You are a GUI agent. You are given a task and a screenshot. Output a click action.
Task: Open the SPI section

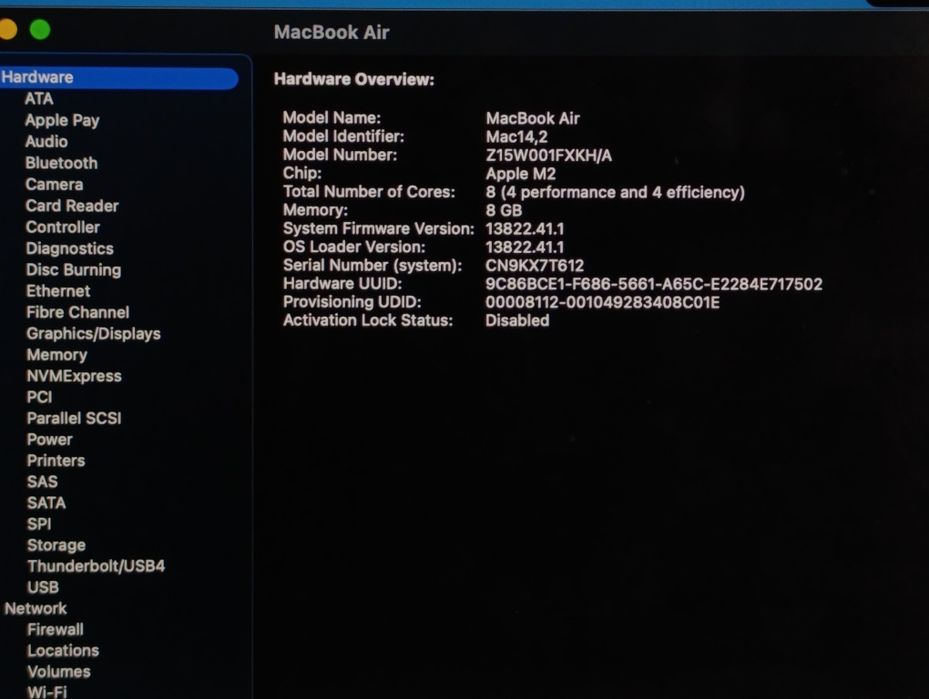(x=39, y=524)
